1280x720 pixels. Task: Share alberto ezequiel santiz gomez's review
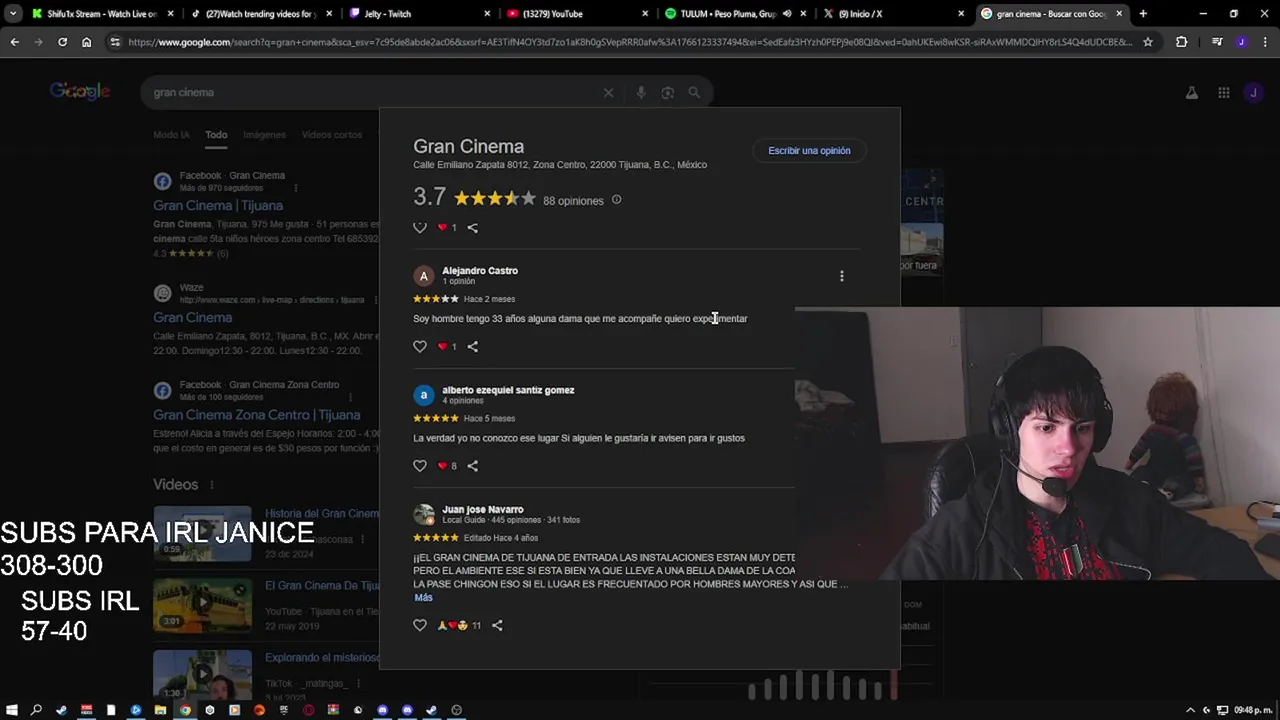[473, 466]
